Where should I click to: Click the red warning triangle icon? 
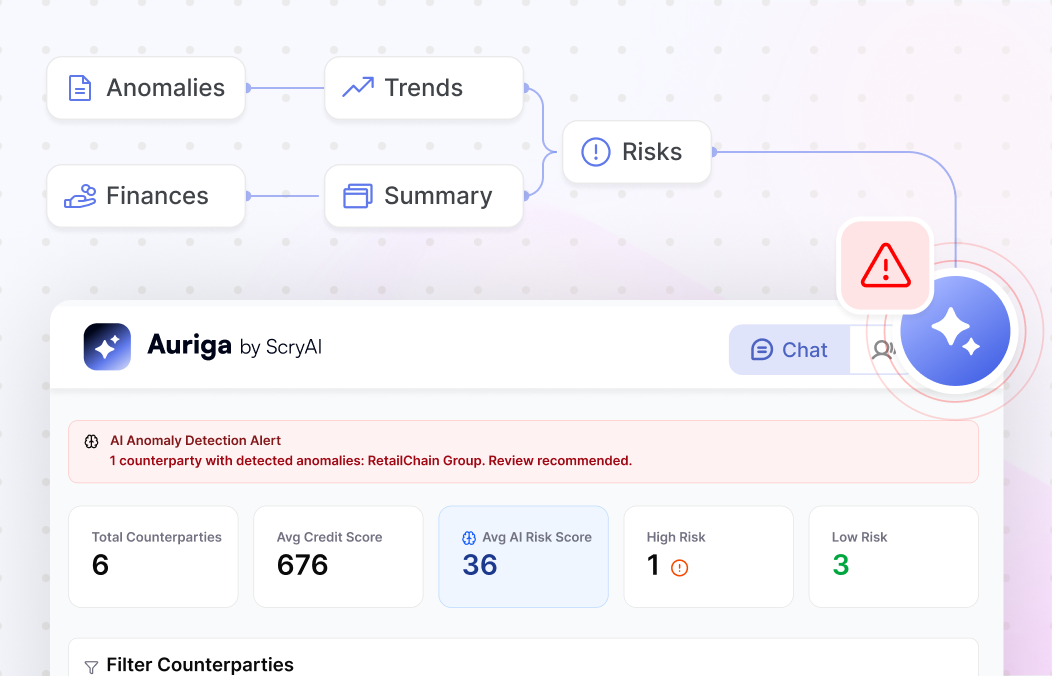coord(886,265)
